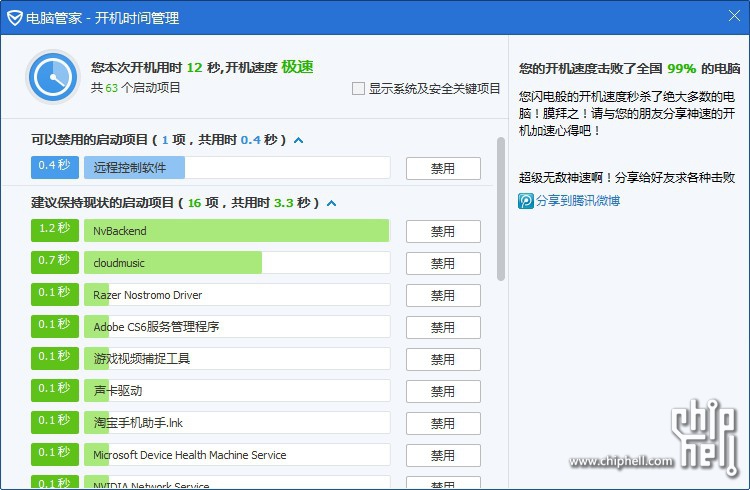This screenshot has width=750, height=490.
Task: Select the 声卡驱动 row
Action: click(237, 391)
